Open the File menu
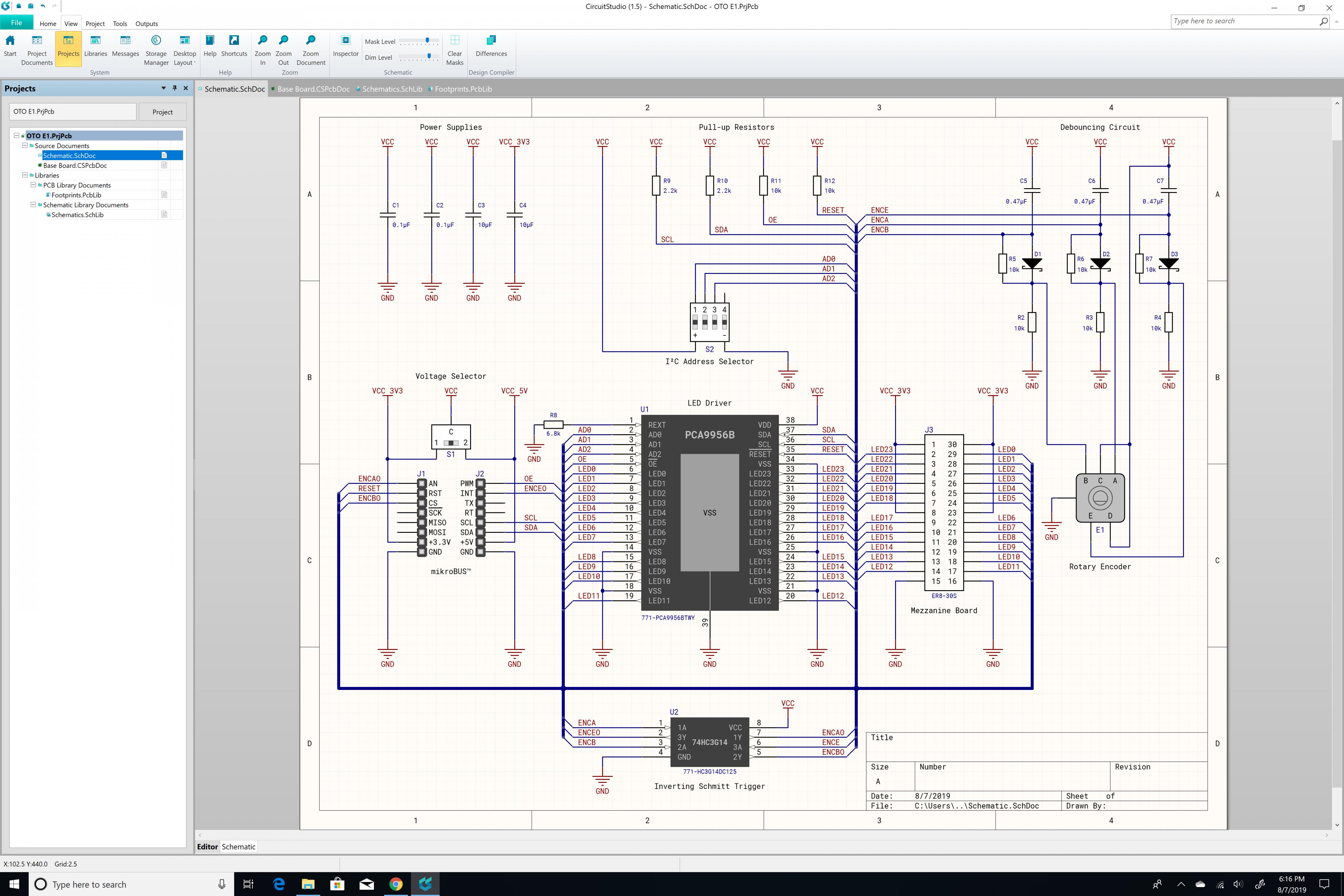Image resolution: width=1344 pixels, height=896 pixels. pos(17,23)
